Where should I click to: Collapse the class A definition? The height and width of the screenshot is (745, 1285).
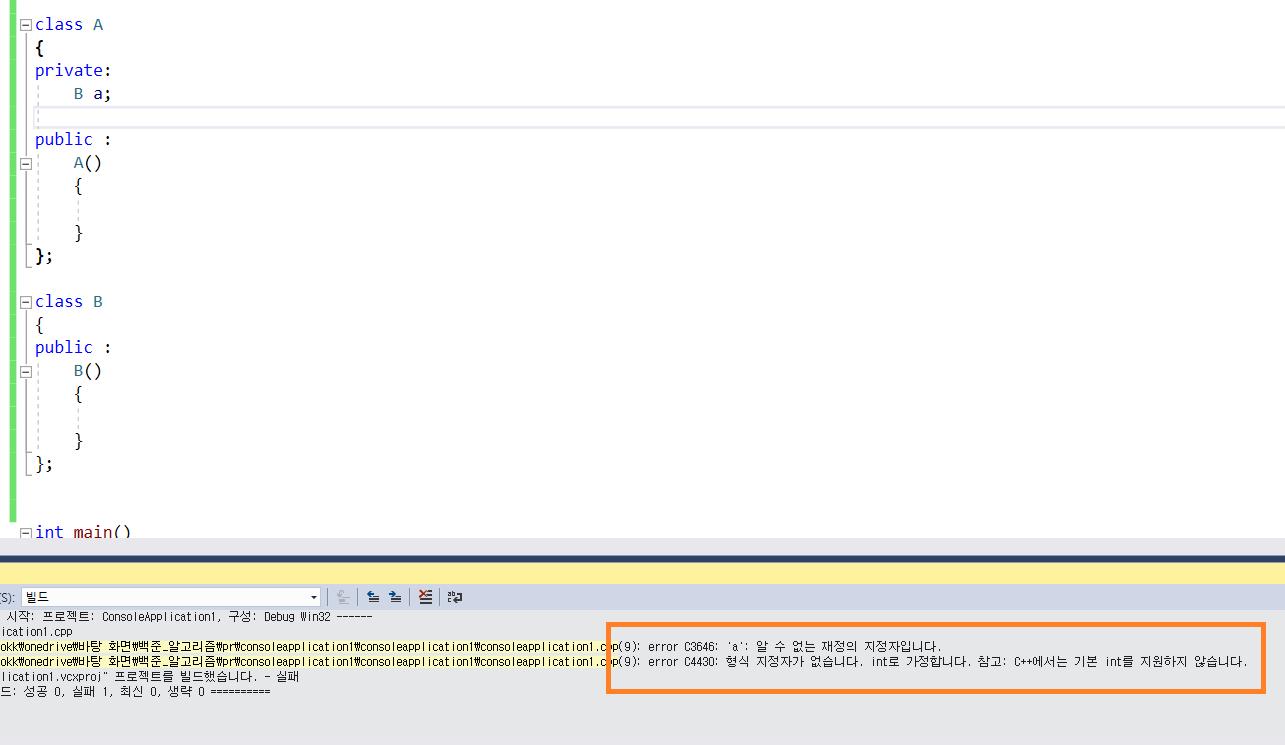click(26, 25)
